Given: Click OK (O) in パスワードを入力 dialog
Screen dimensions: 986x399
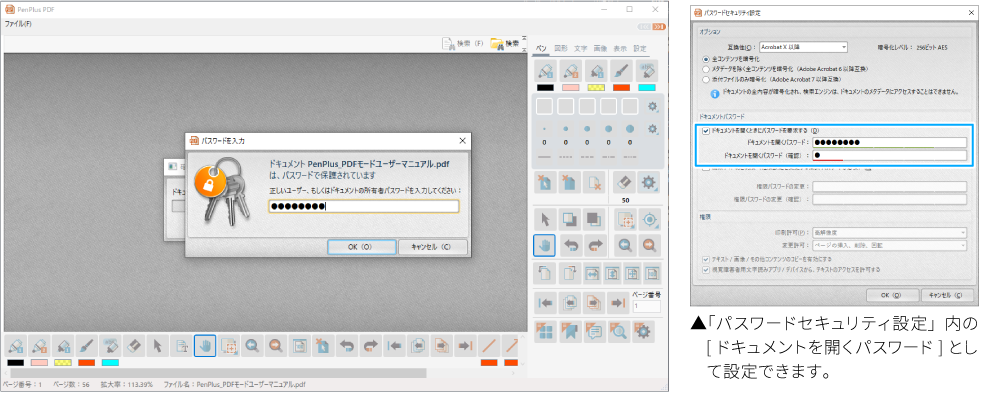Looking at the screenshot, I should [x=362, y=248].
